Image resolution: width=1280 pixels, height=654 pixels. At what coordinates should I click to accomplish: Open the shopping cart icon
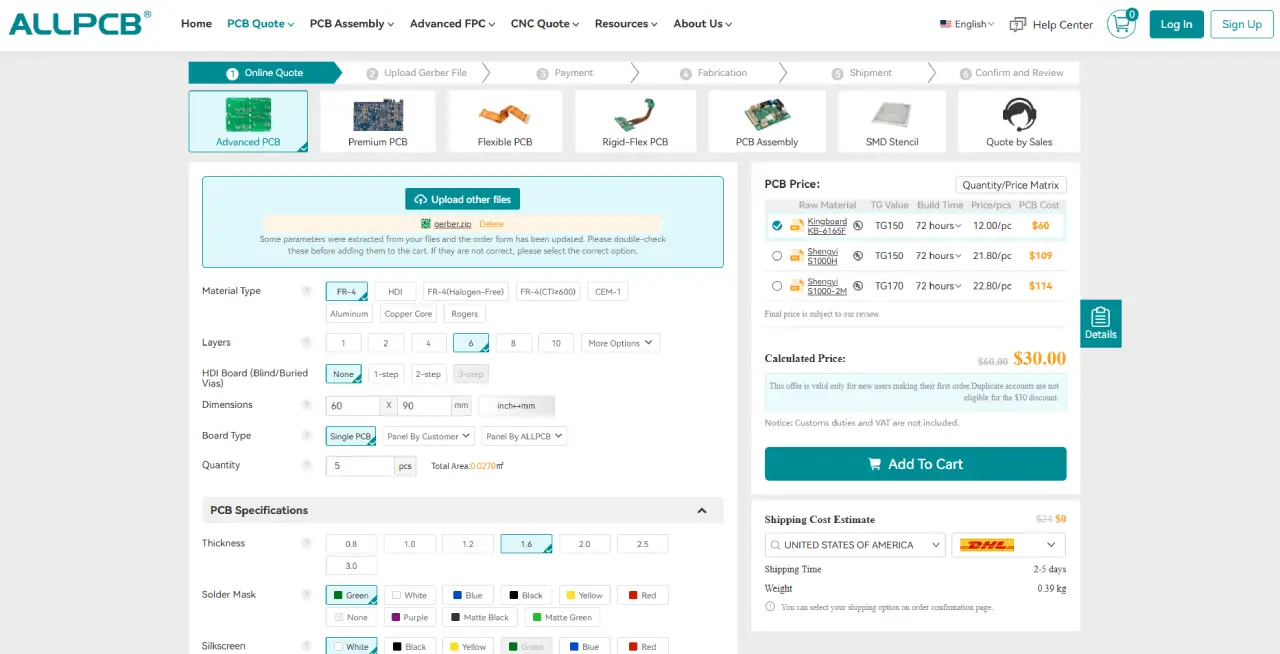coord(1120,25)
